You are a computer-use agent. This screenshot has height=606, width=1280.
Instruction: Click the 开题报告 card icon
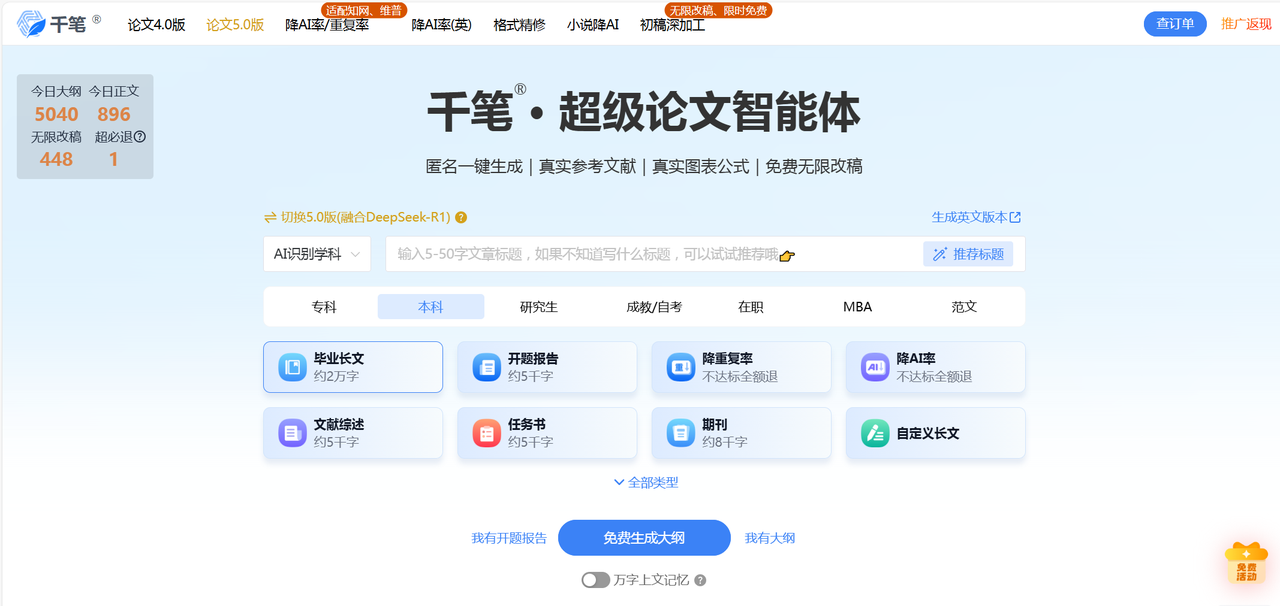[x=486, y=367]
